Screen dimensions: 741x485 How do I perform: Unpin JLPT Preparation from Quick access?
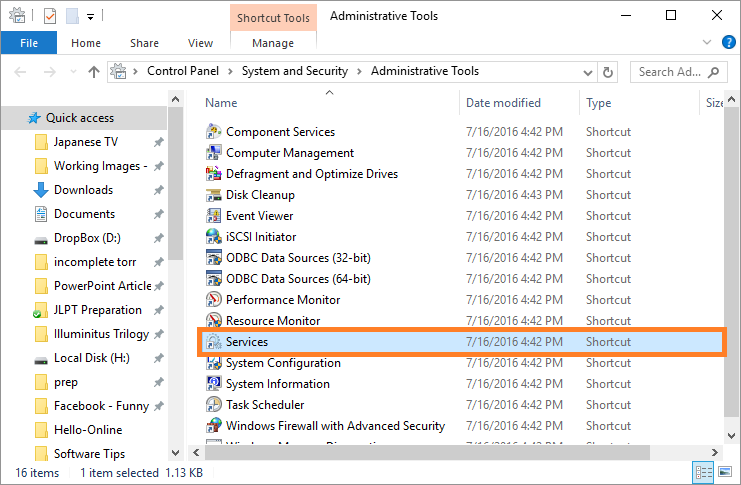(x=158, y=310)
